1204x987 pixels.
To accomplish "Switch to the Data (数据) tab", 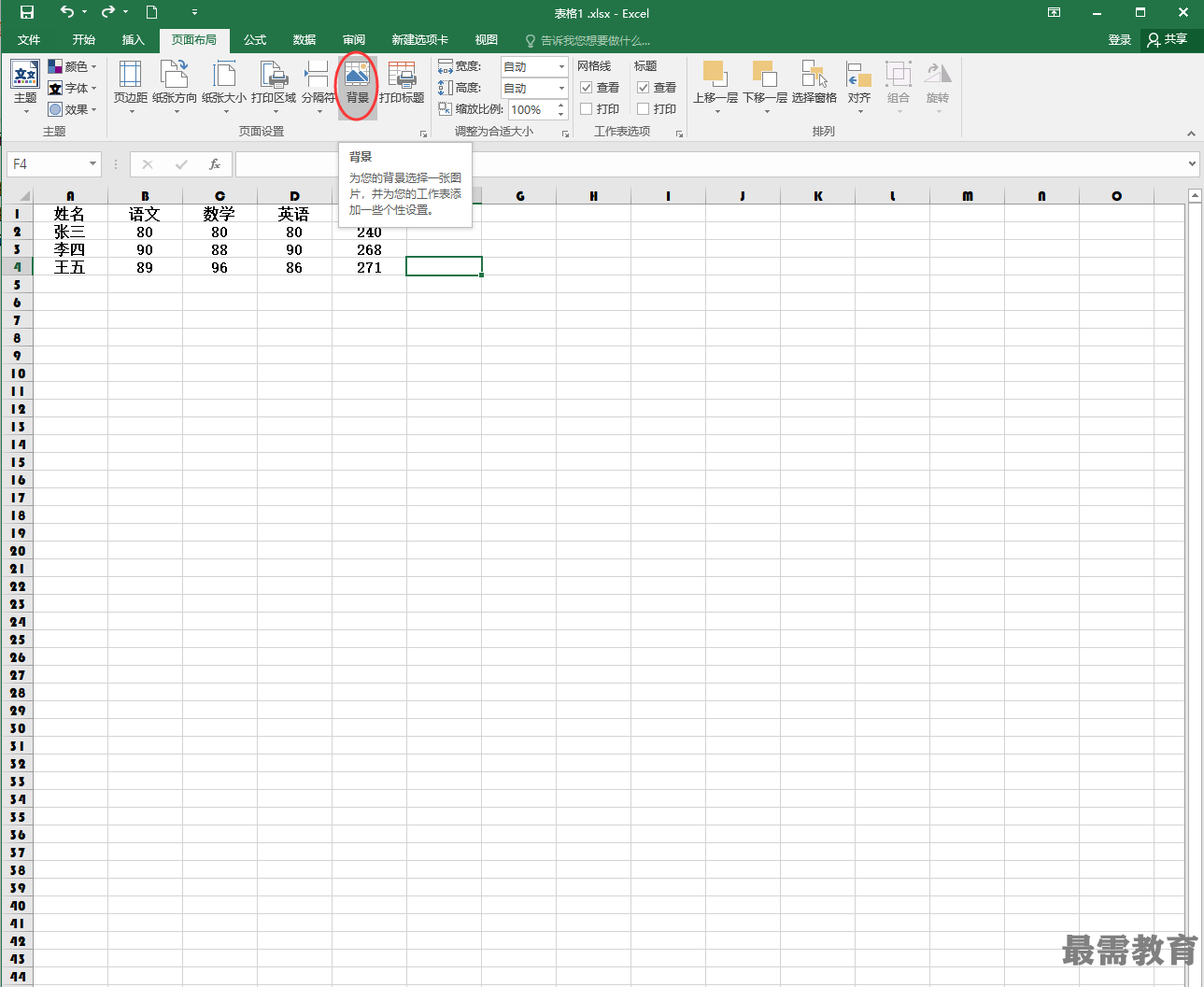I will (305, 40).
